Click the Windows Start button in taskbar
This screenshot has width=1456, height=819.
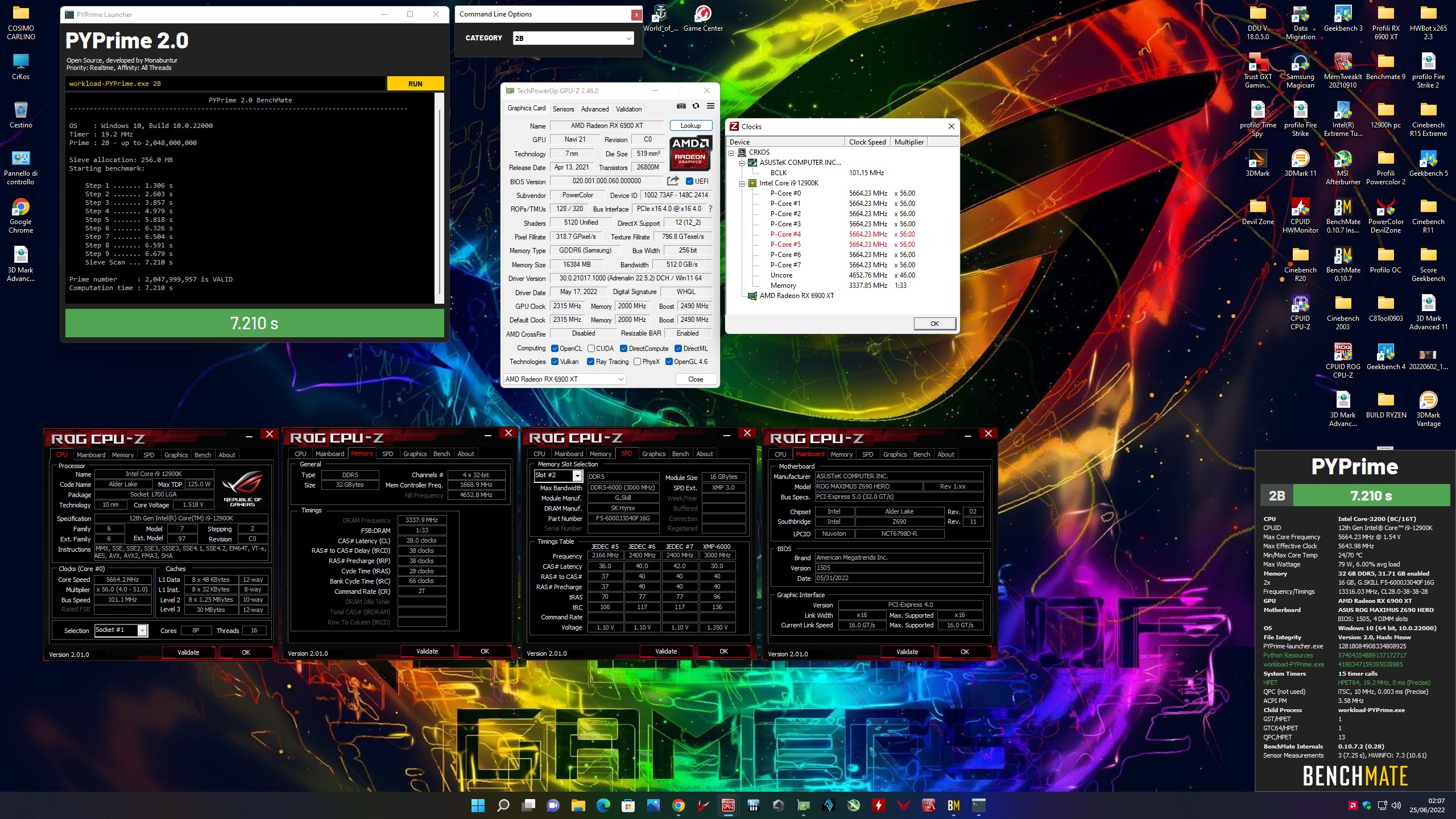pos(478,805)
